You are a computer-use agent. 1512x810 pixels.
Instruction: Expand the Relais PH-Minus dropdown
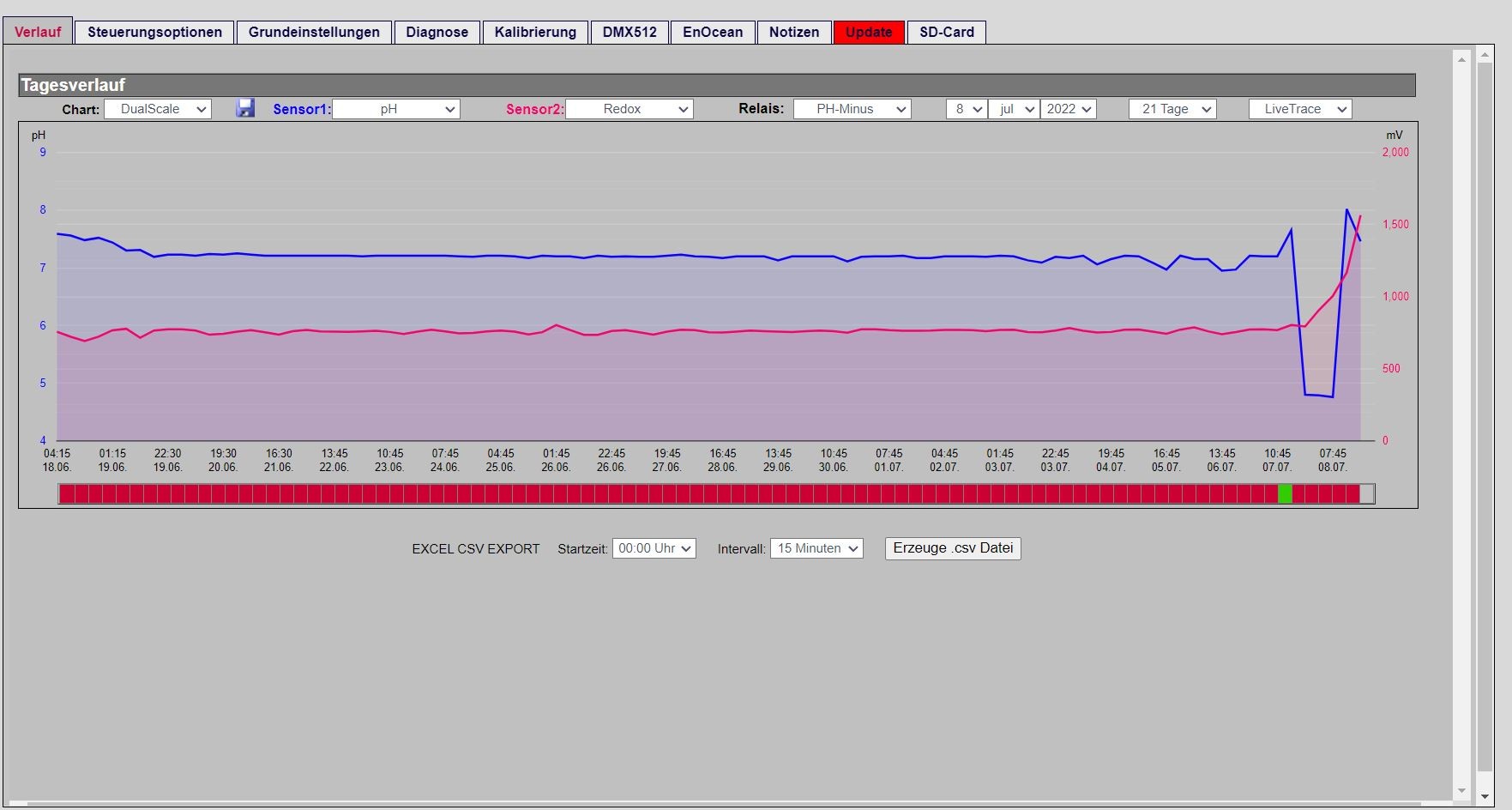[852, 109]
